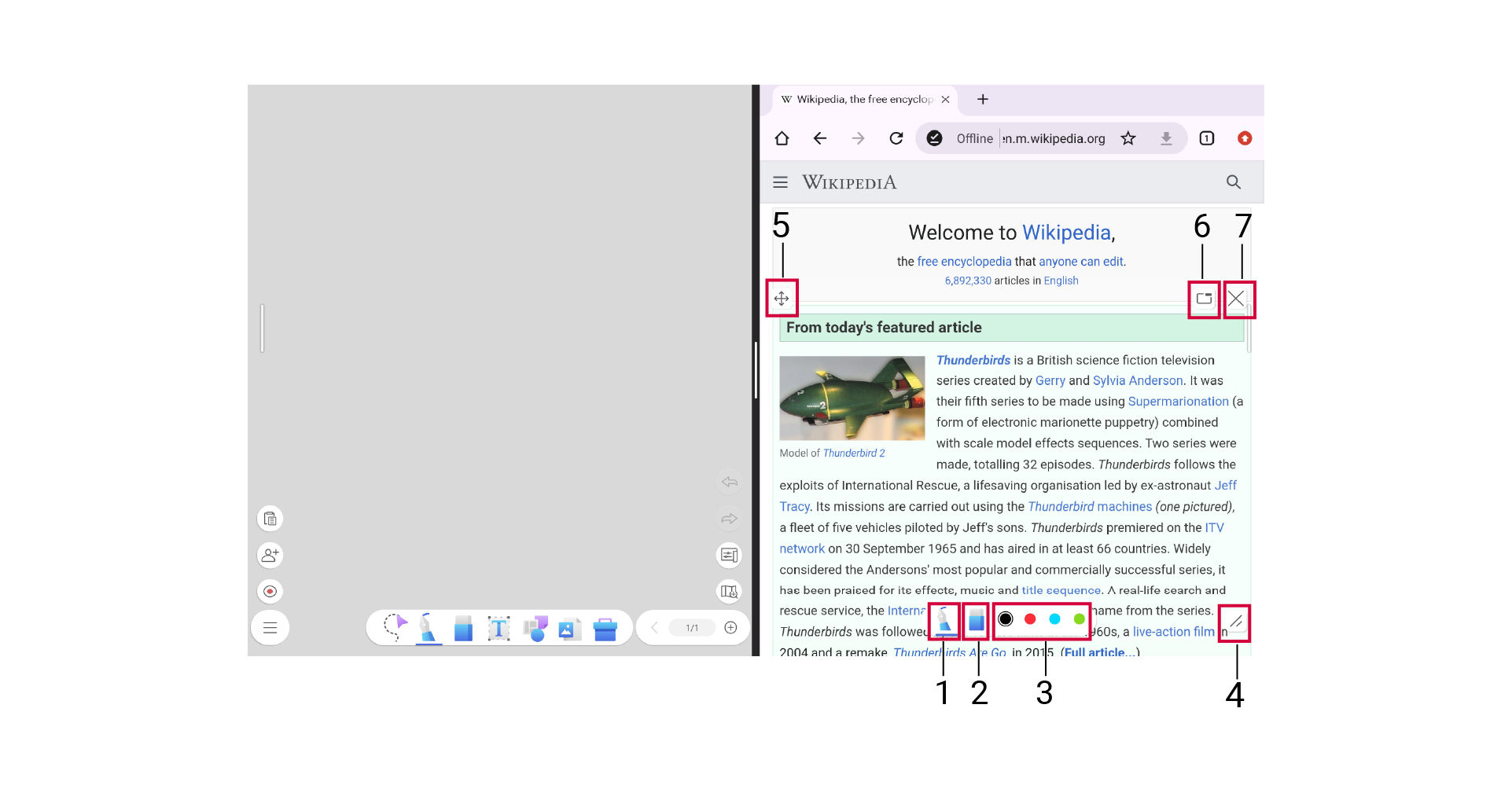Viewport: 1512px width, 789px height.
Task: Pick the Text tool in whiteboard toolbar
Action: pos(498,628)
